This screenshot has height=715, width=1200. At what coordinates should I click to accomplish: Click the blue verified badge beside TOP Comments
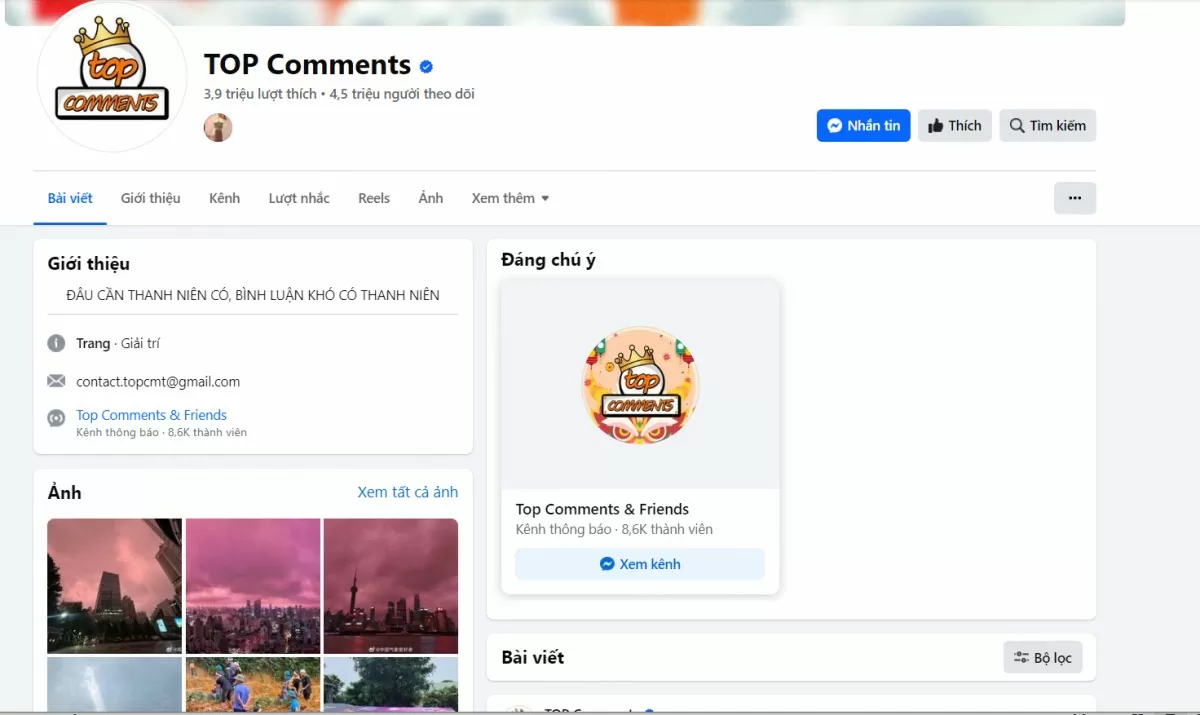426,66
